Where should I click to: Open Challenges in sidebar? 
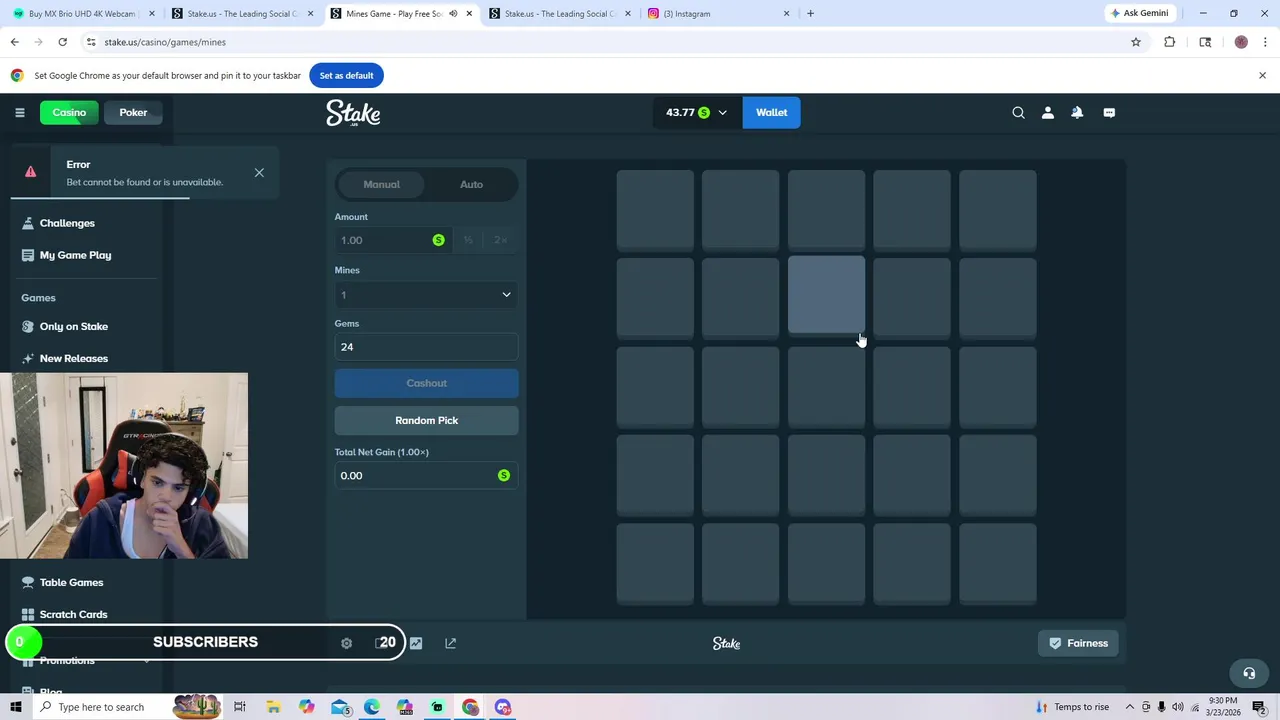67,223
